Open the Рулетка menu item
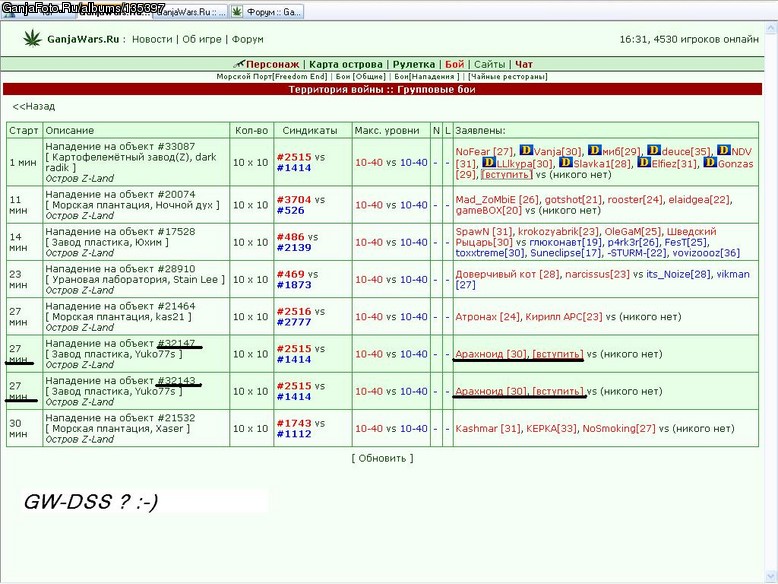The width and height of the screenshot is (778, 584). (413, 65)
